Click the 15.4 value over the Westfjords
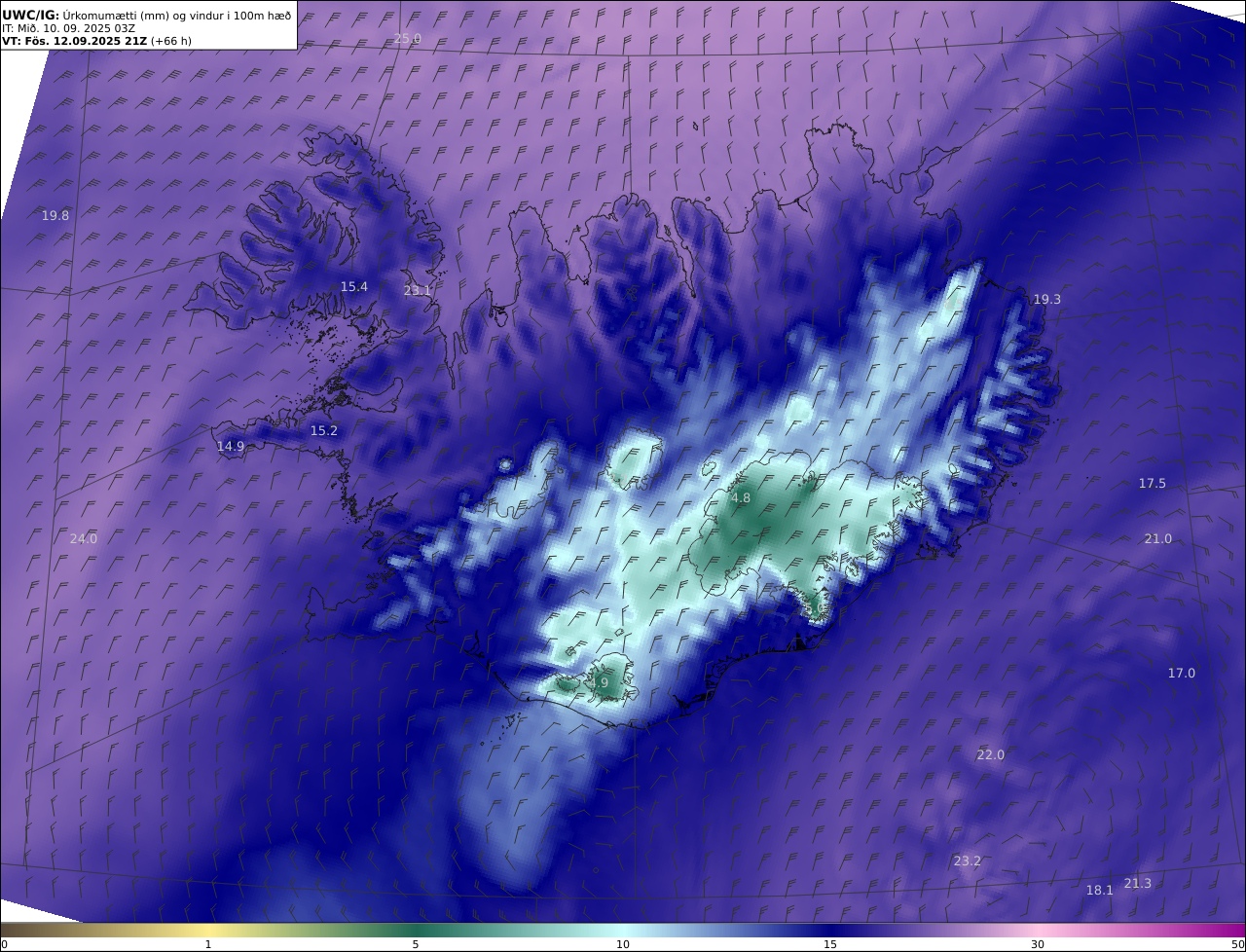This screenshot has width=1246, height=952. tap(354, 286)
